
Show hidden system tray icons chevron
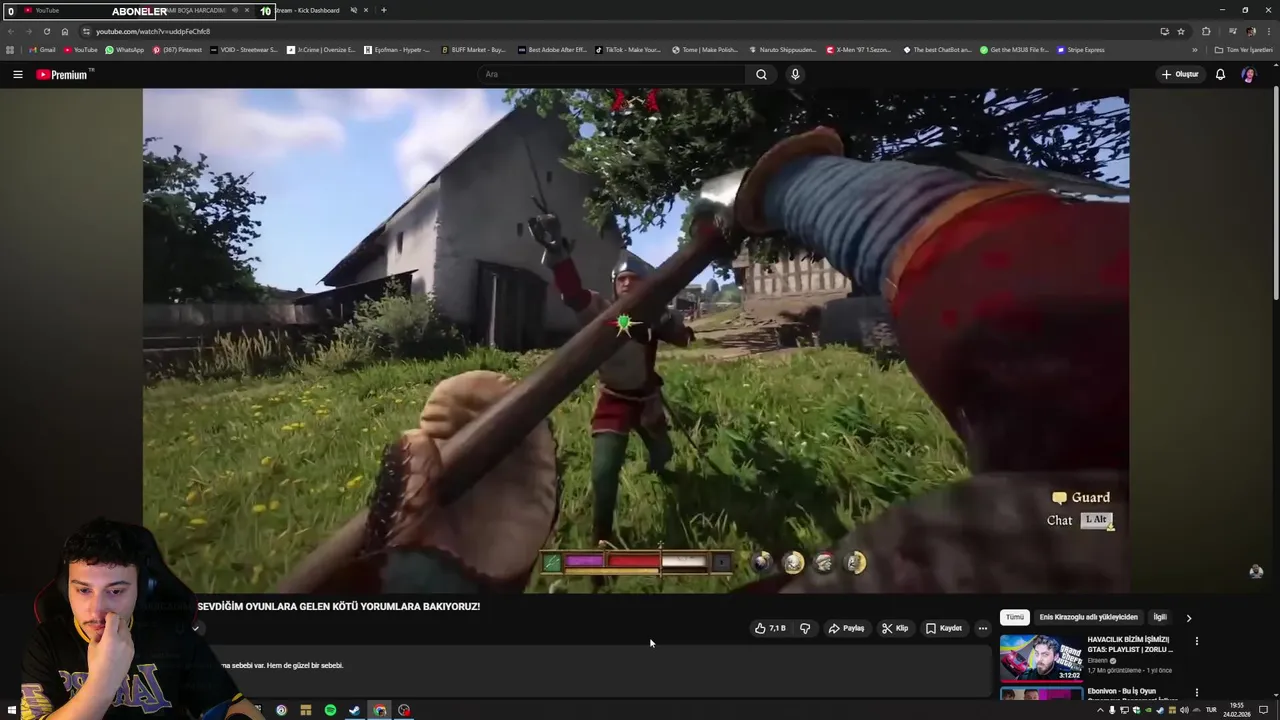coord(1101,710)
